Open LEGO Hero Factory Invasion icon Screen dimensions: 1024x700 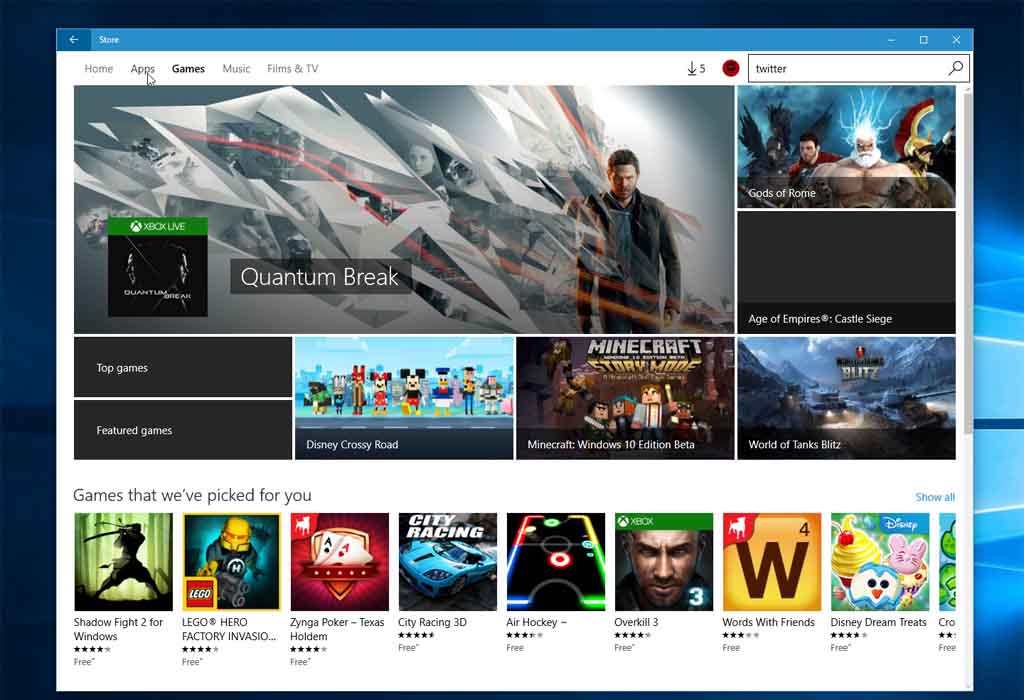tap(231, 562)
